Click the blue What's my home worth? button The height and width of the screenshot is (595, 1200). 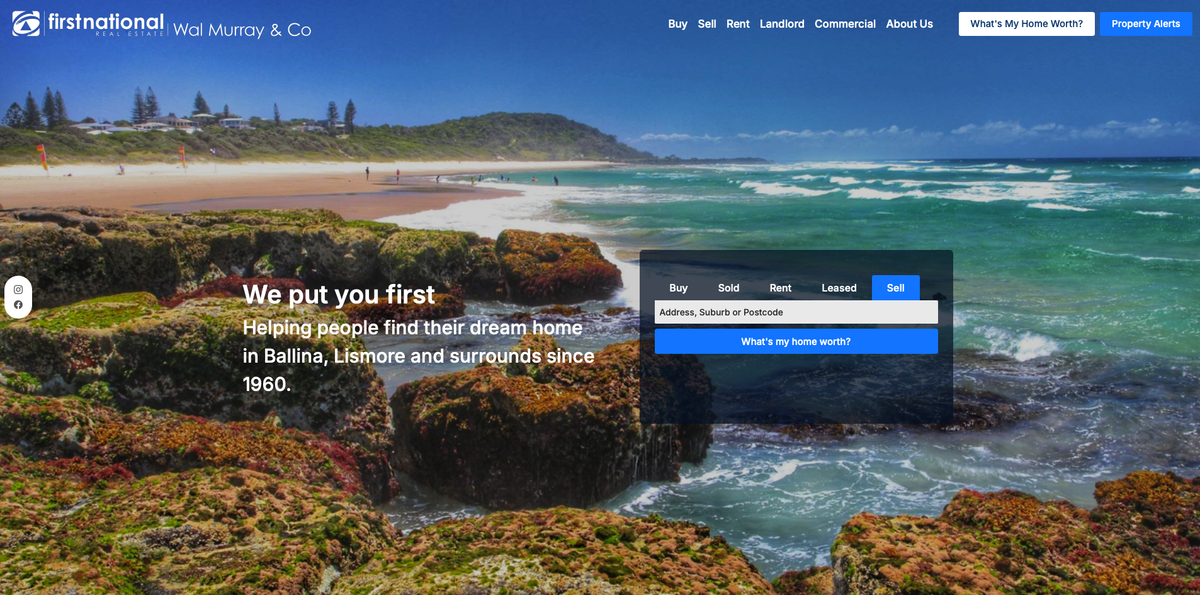pyautogui.click(x=796, y=342)
